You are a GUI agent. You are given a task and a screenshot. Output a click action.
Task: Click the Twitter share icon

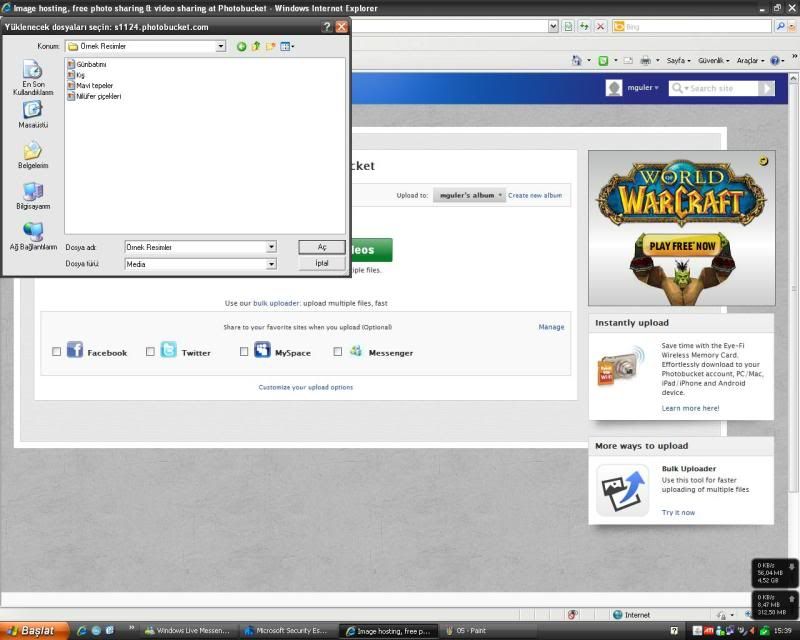click(168, 350)
